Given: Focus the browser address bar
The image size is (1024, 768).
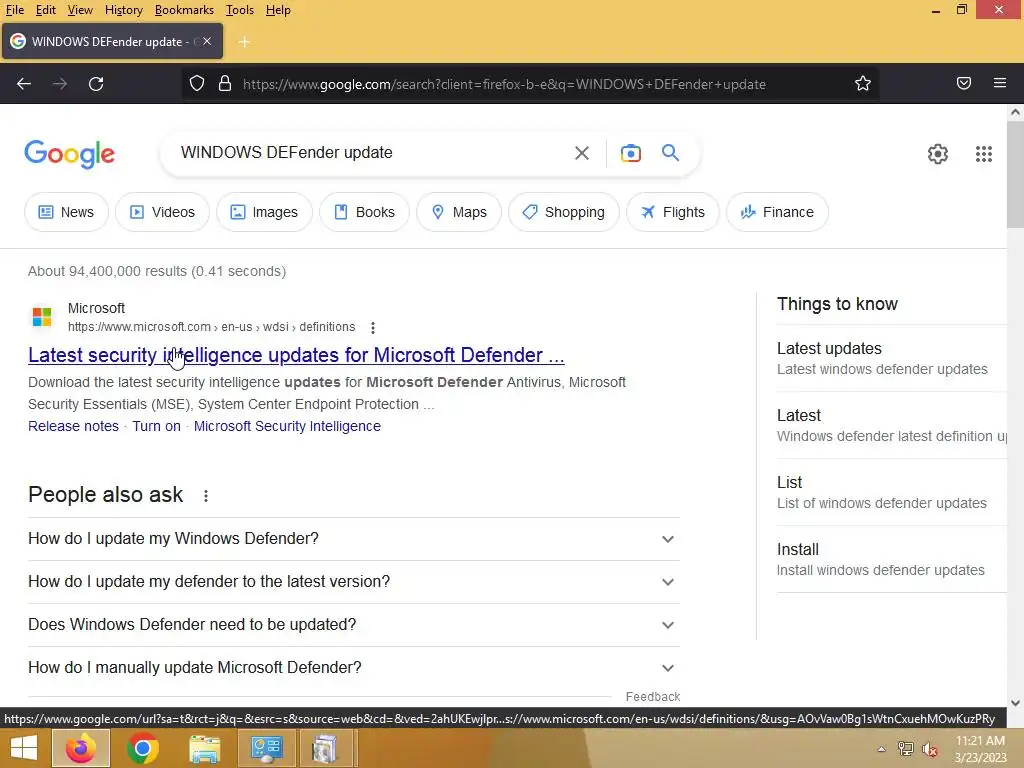Looking at the screenshot, I should (503, 84).
